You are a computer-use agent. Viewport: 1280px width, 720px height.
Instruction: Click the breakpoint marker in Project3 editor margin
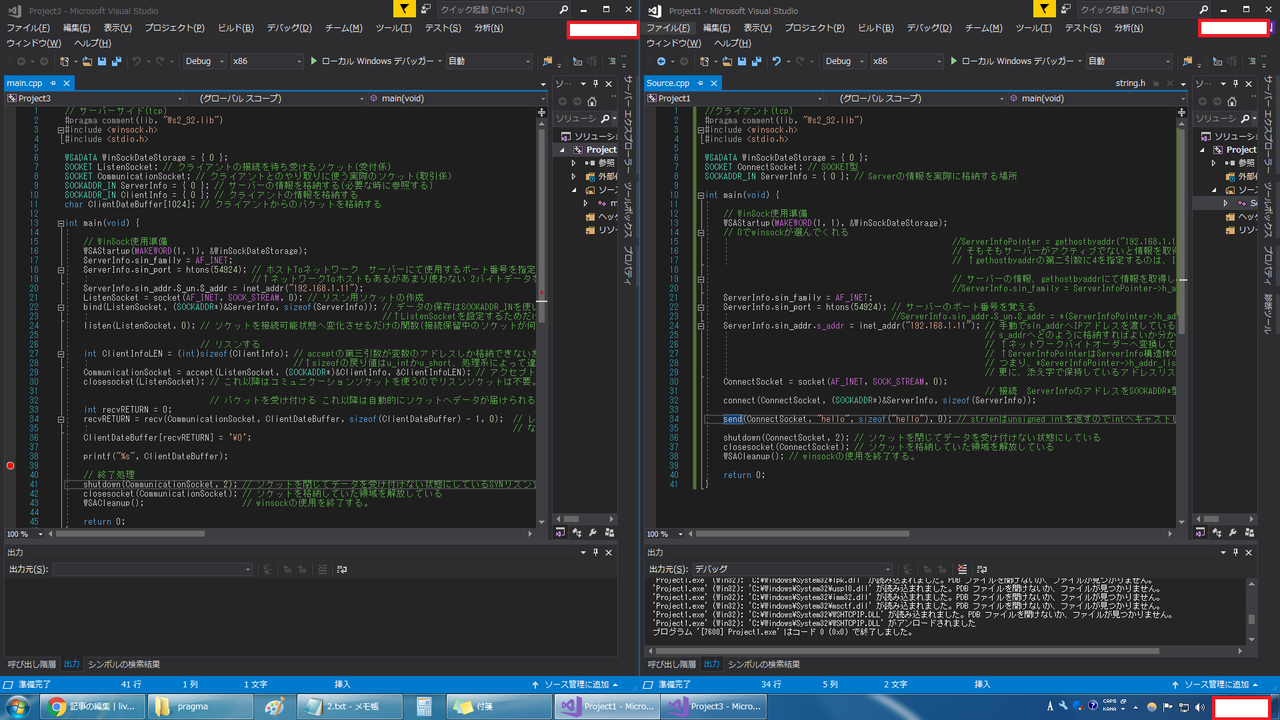coord(10,465)
